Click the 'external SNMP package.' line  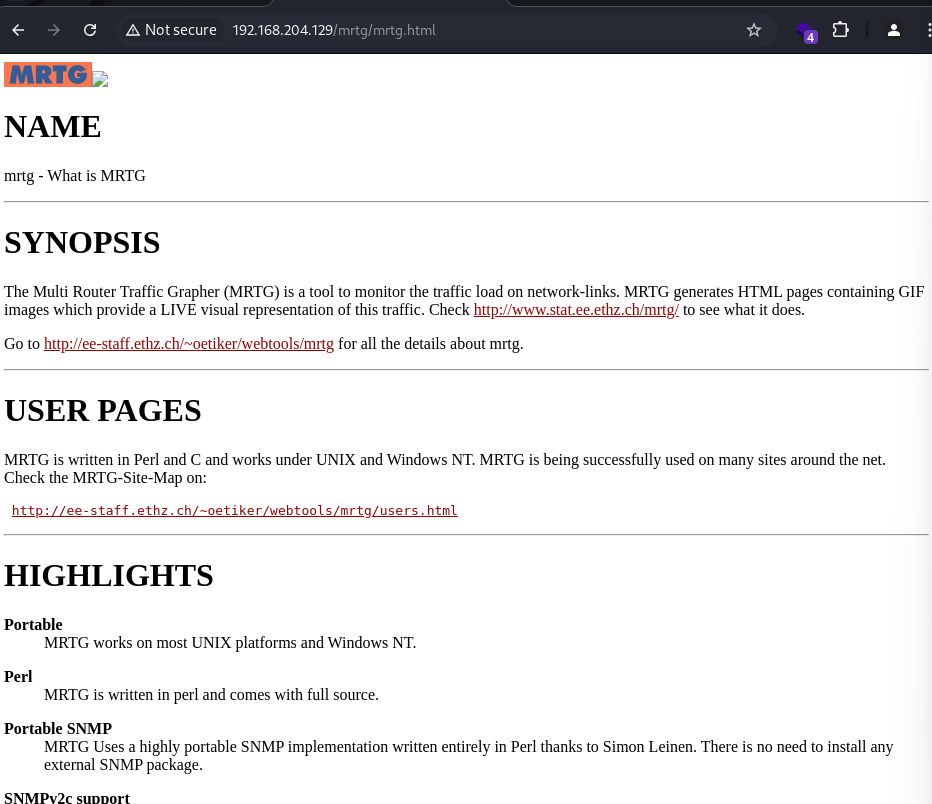pos(123,765)
